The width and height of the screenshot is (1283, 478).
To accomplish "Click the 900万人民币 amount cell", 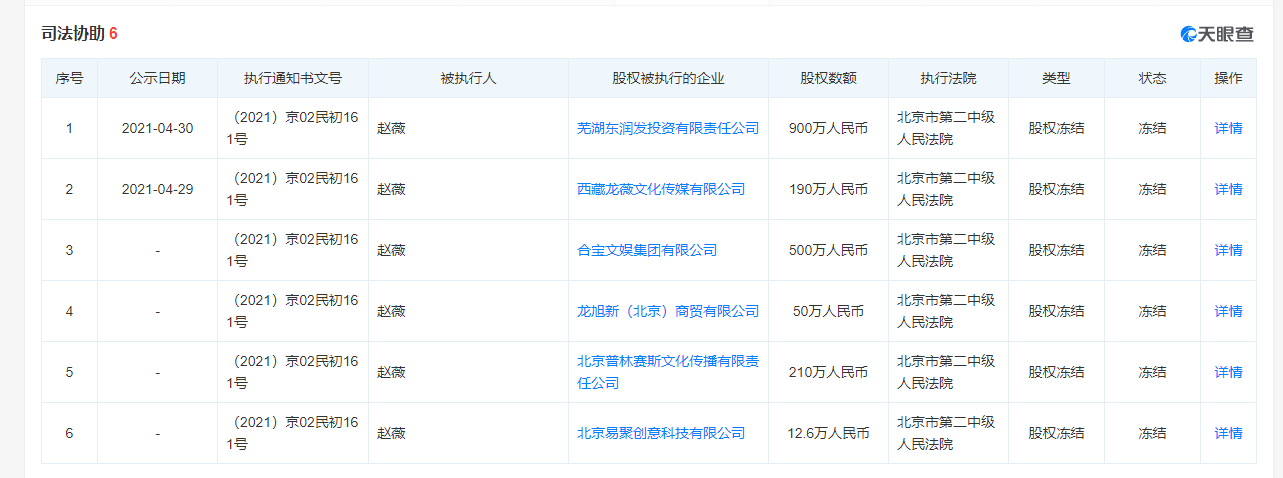I will coord(828,128).
